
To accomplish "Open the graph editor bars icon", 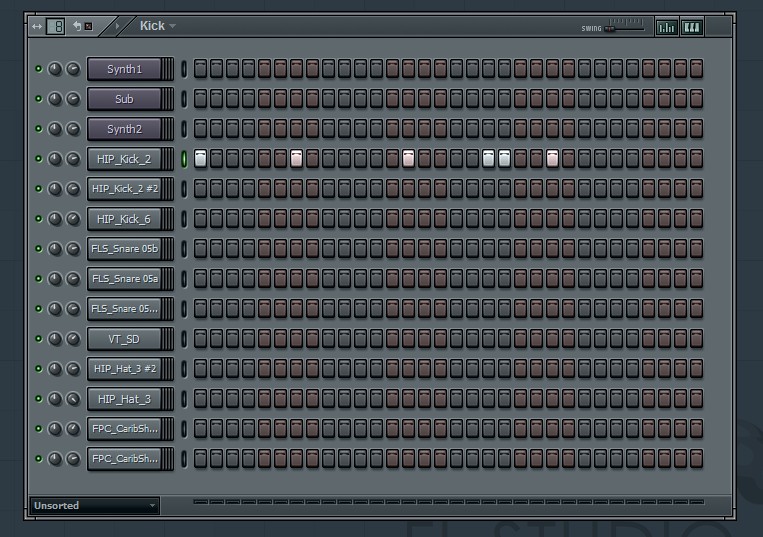I will pos(667,27).
